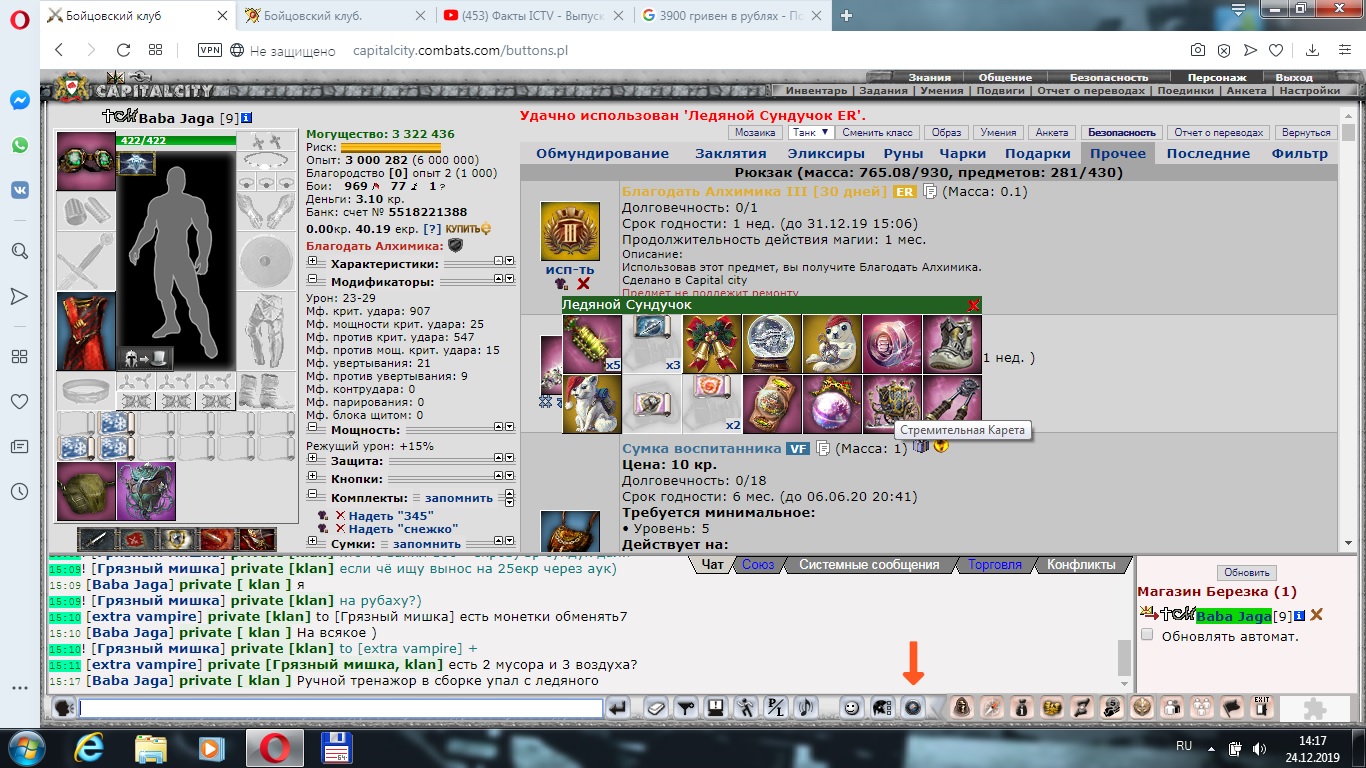Open the Обмундирование inventory tab
The height and width of the screenshot is (768, 1366).
point(602,153)
